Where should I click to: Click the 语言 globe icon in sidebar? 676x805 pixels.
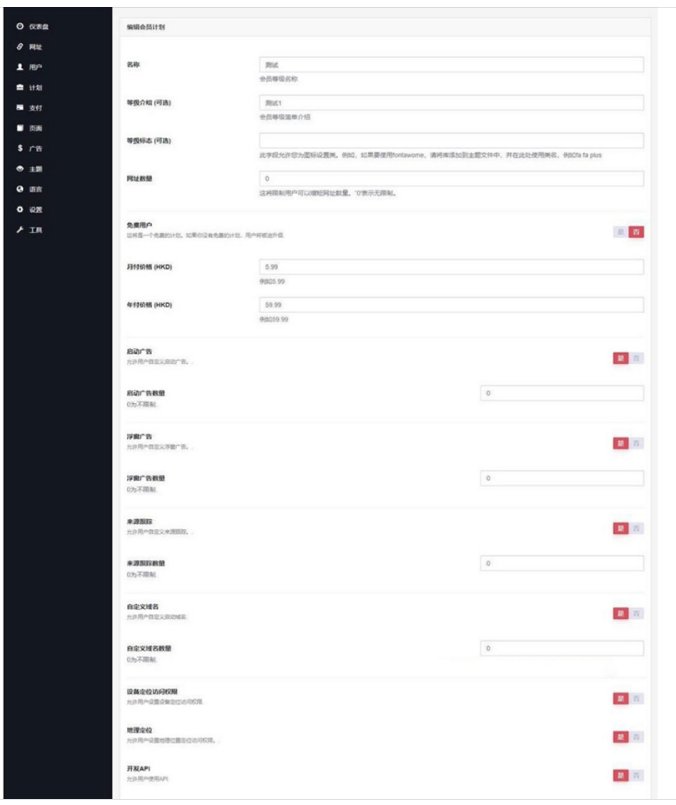[20, 189]
